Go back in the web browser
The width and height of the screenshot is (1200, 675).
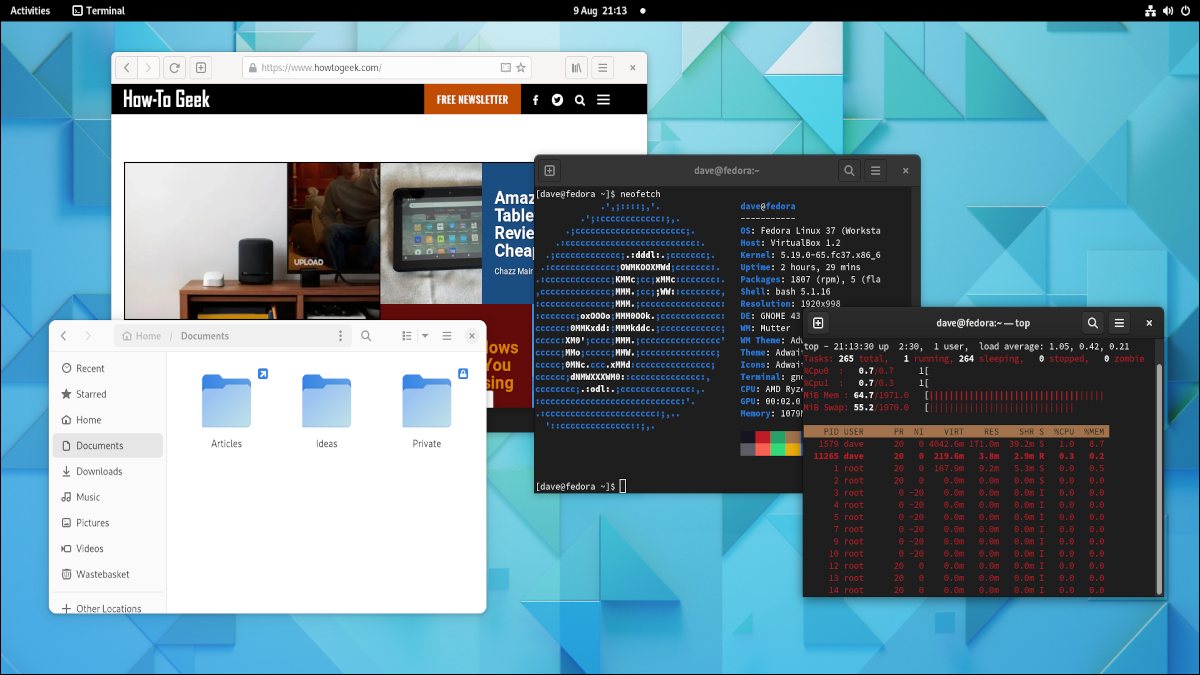tap(127, 68)
